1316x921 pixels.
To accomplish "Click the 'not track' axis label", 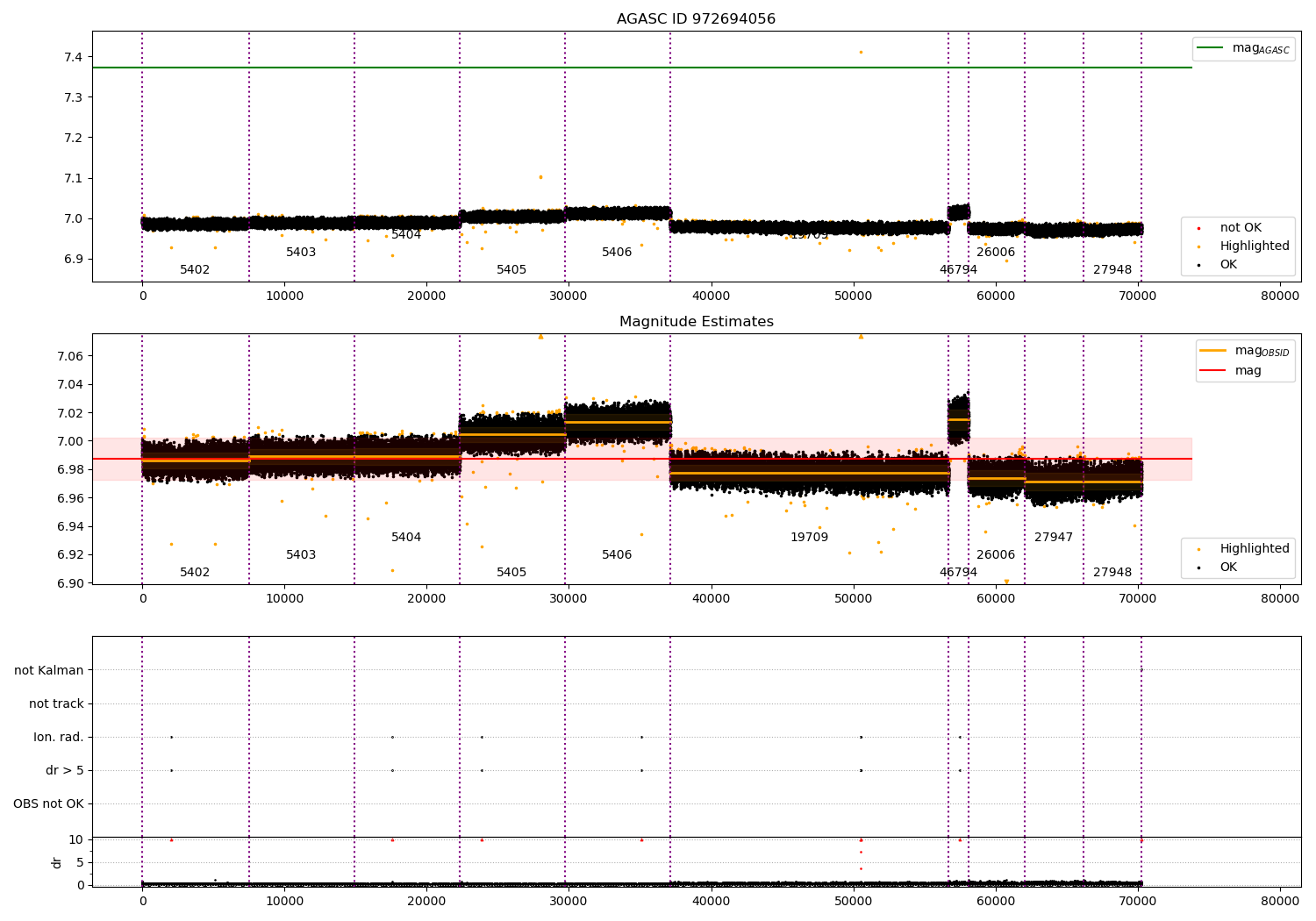I will (x=56, y=704).
